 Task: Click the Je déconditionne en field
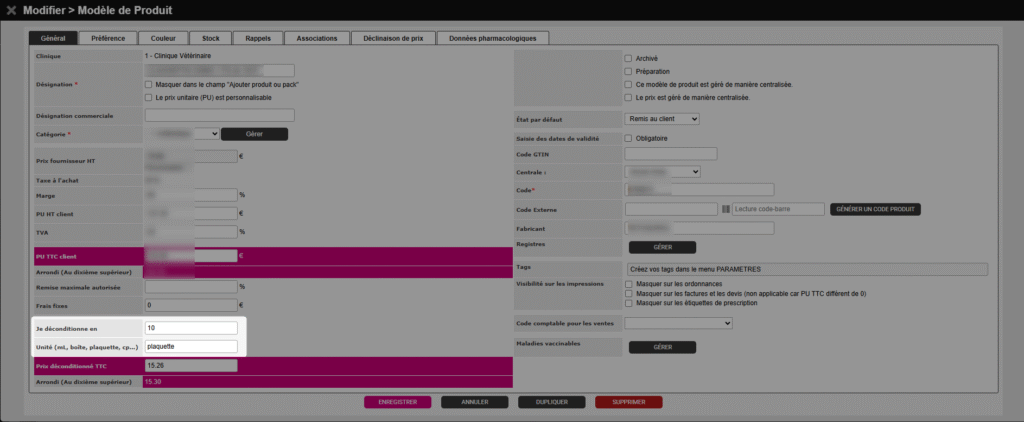click(191, 328)
